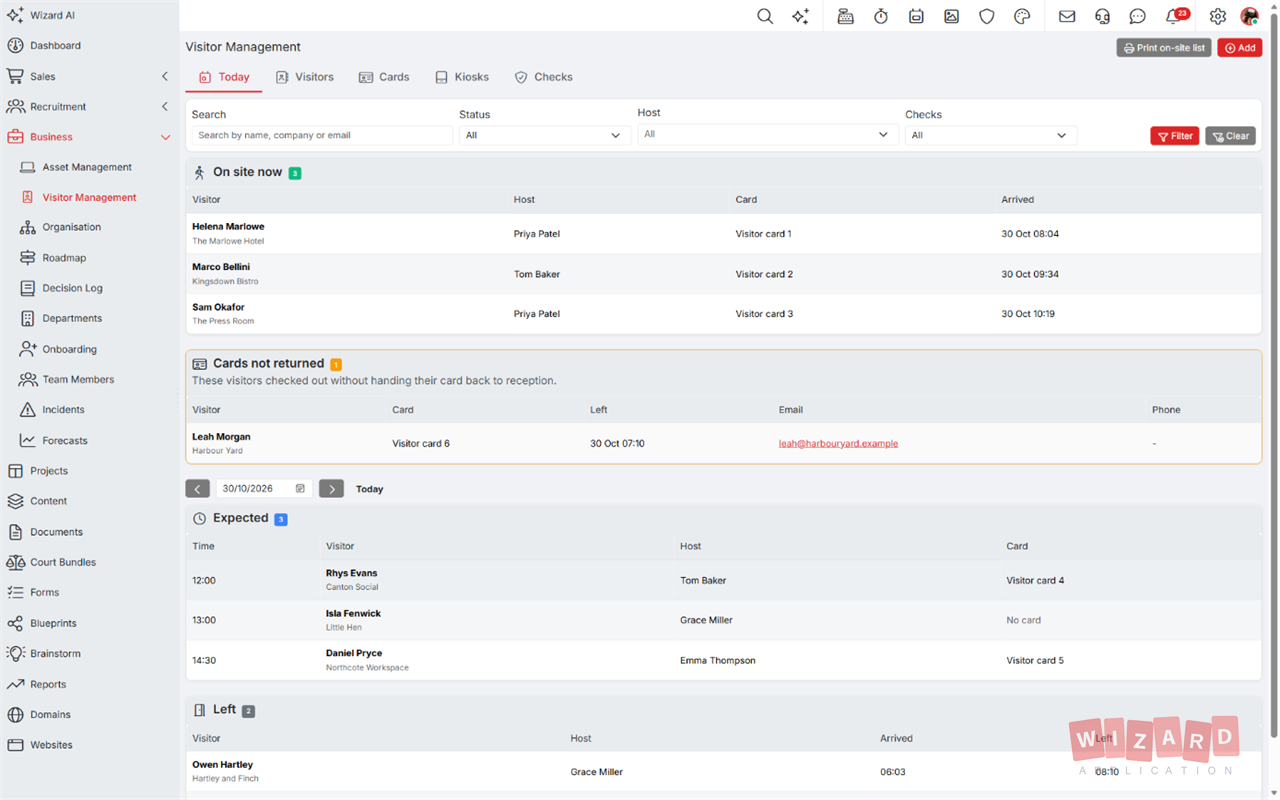
Task: Open the image gallery icon
Action: pyautogui.click(x=951, y=16)
